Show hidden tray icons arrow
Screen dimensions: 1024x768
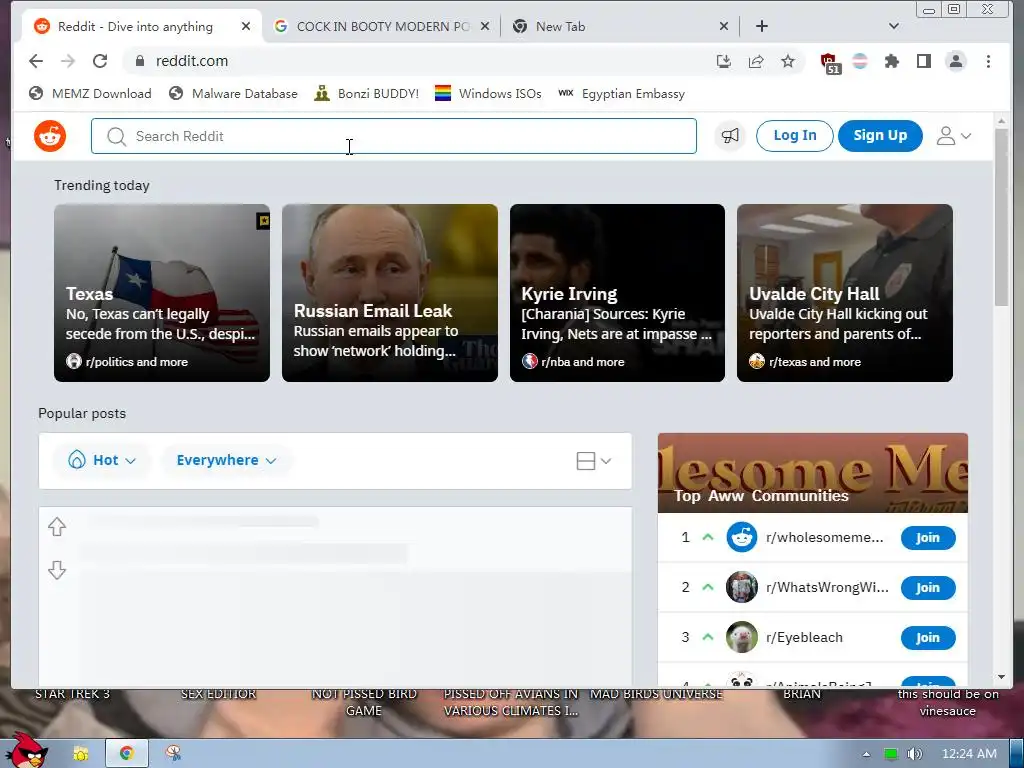[866, 754]
